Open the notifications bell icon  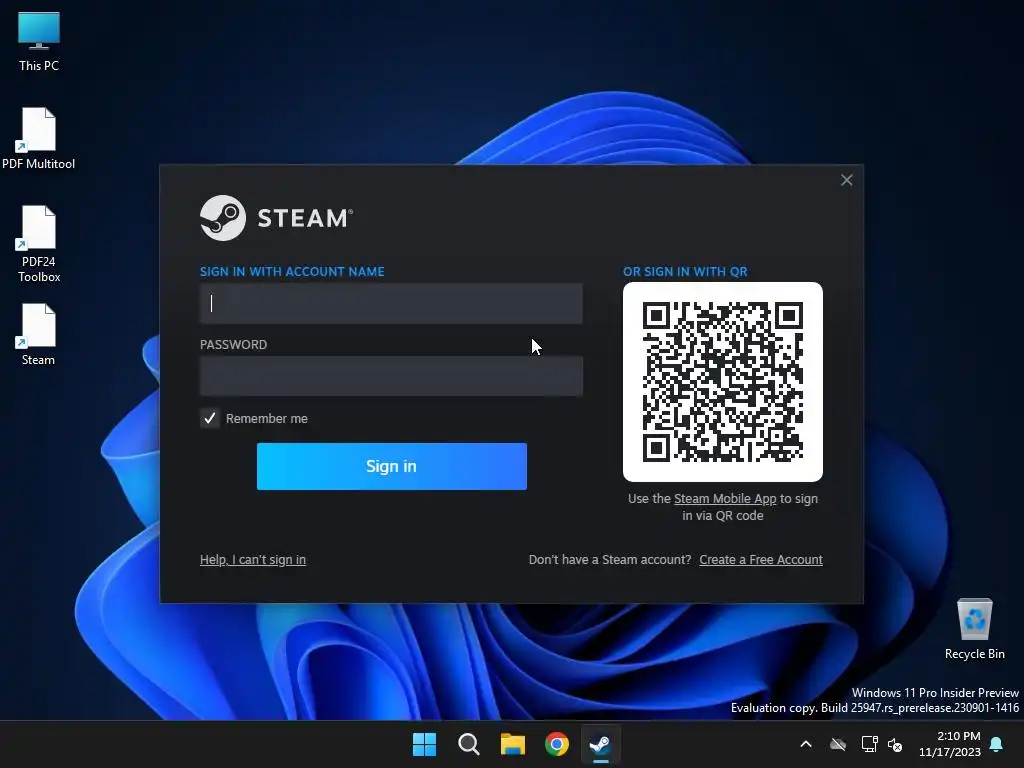tap(997, 744)
